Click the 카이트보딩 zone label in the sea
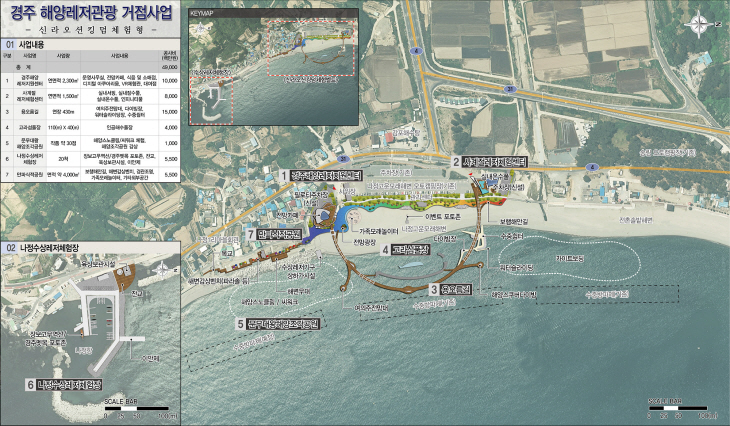This screenshot has width=730, height=426. [x=569, y=258]
